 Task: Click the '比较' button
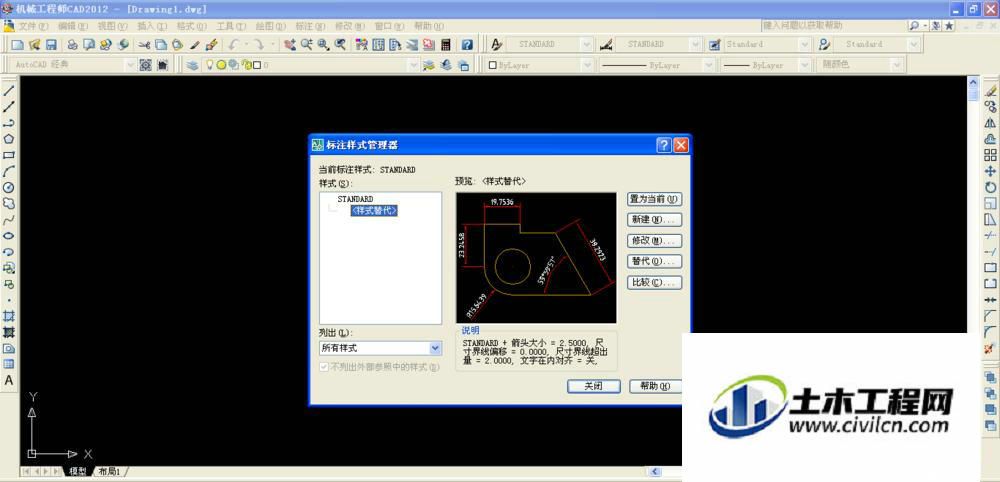(x=655, y=282)
